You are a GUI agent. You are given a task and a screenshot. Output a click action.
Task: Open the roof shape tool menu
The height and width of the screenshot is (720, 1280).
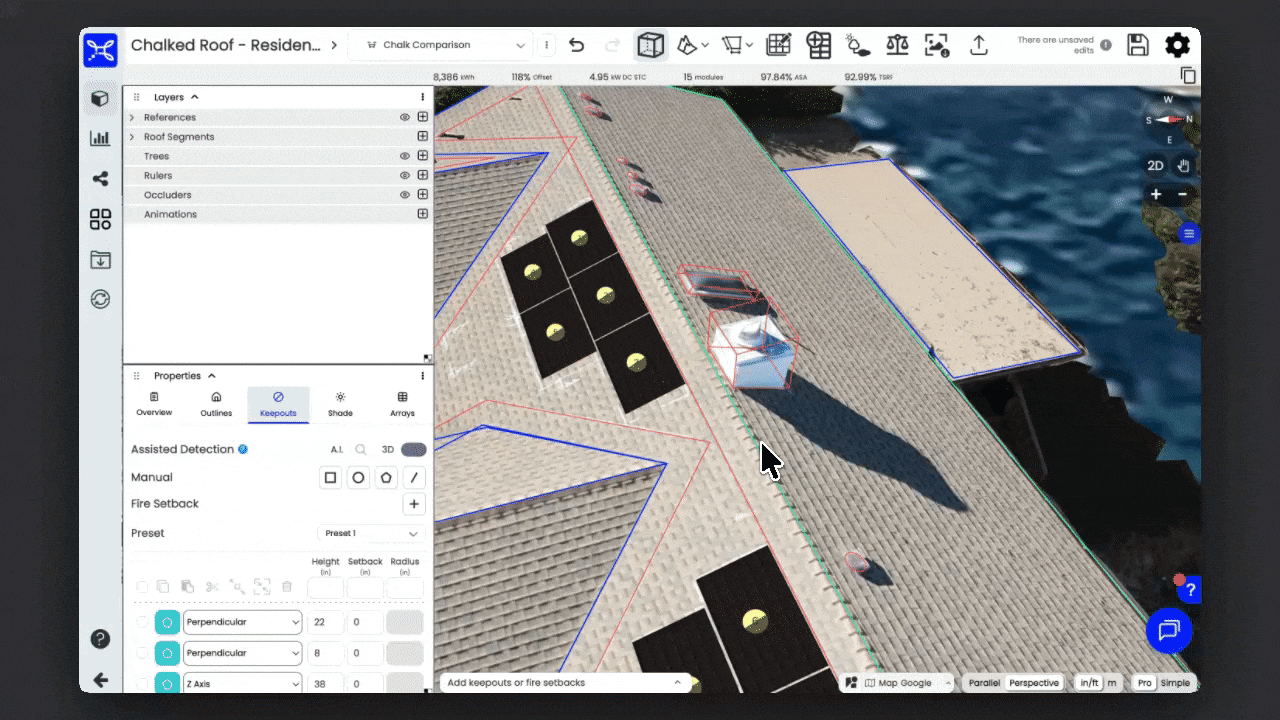[x=692, y=45]
